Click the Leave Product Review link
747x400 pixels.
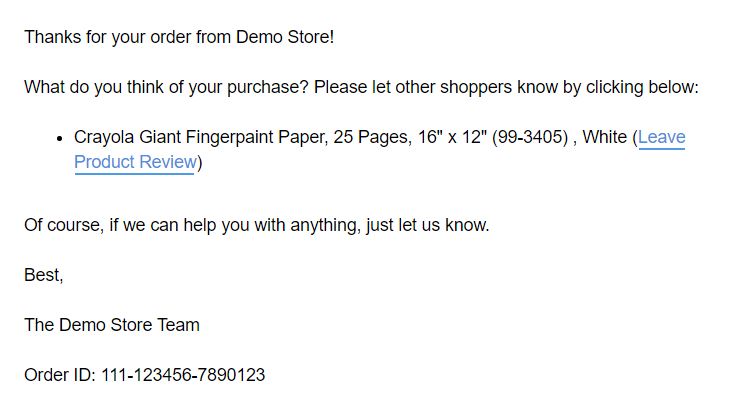click(135, 163)
